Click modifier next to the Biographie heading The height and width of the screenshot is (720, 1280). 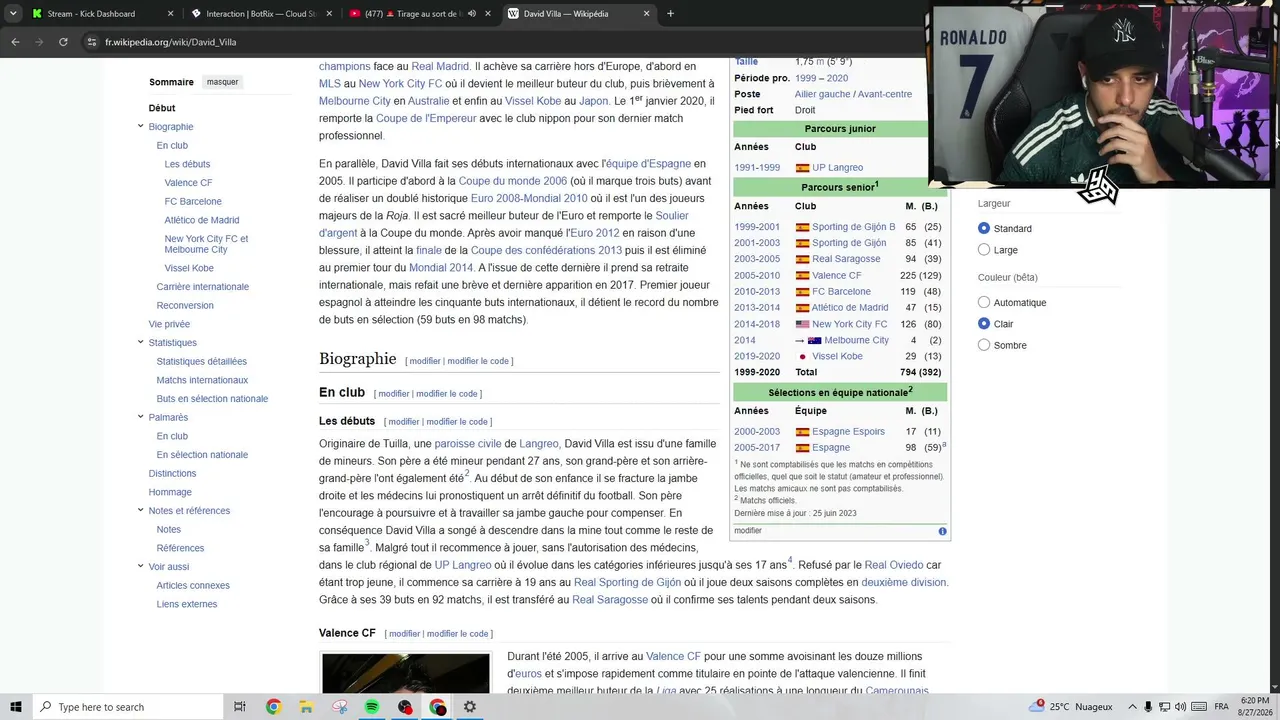coord(425,361)
